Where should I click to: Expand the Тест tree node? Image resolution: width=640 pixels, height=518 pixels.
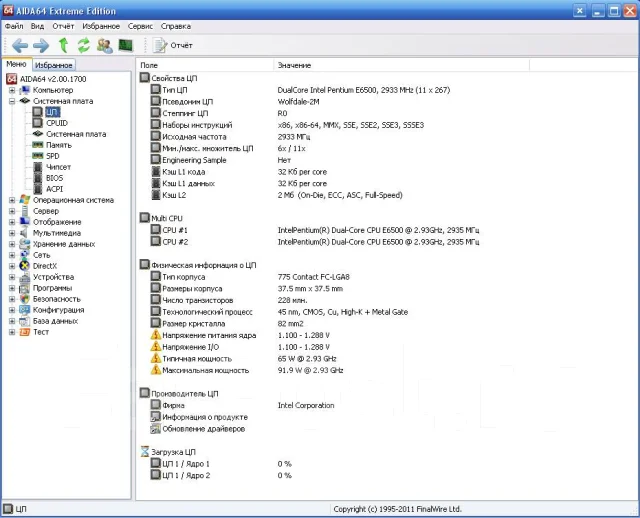coord(12,332)
